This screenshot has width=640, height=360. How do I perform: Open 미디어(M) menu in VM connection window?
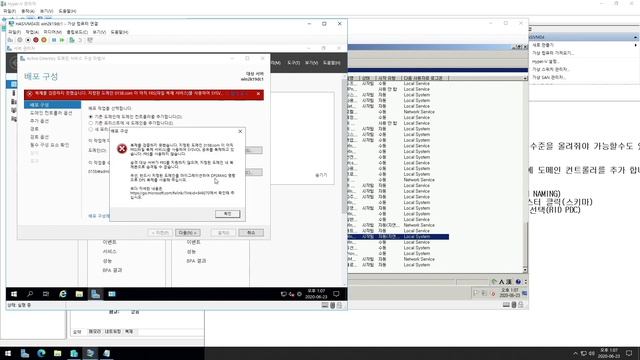(x=53, y=32)
